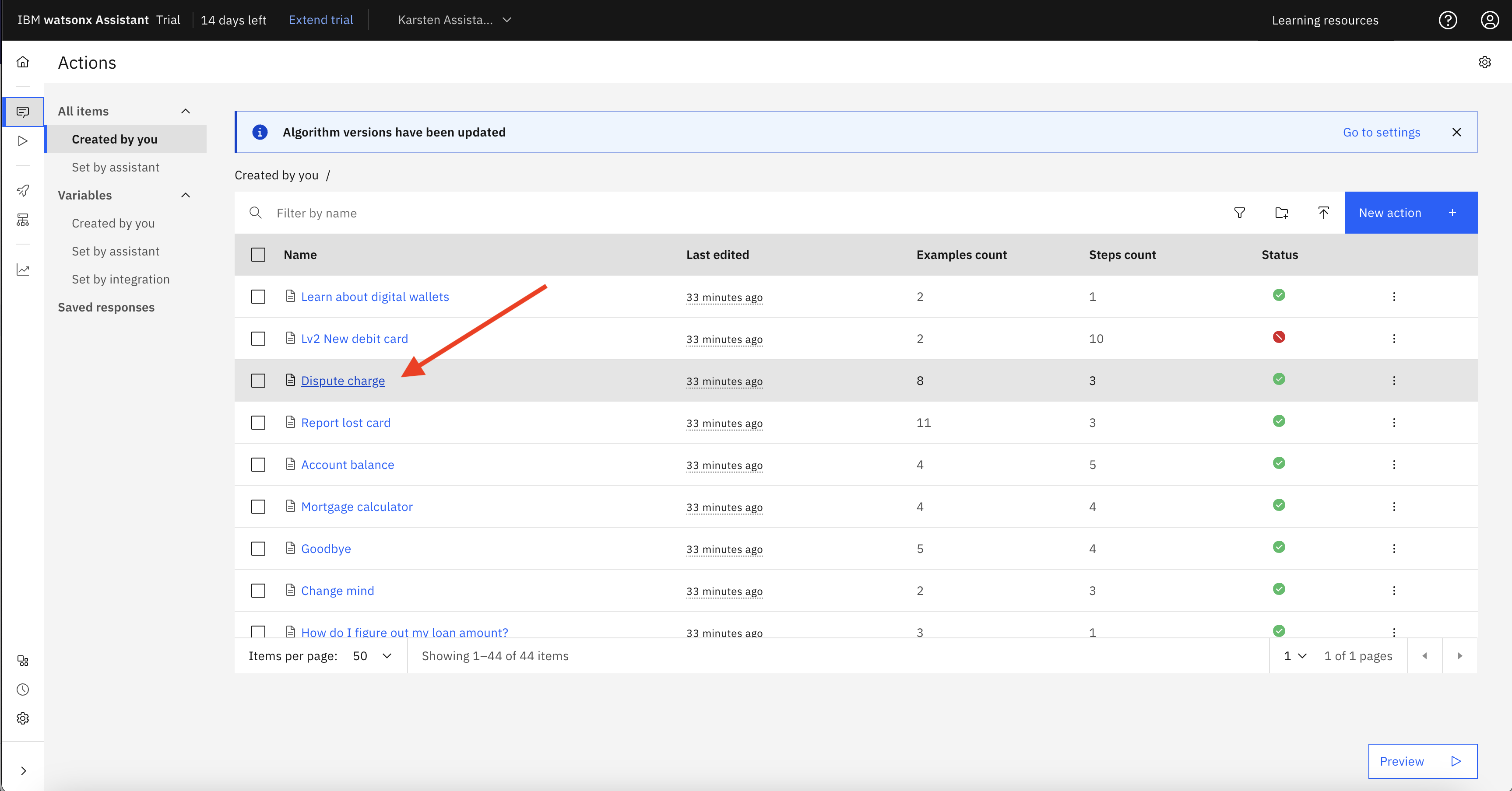Collapse the Variables section chevron
Image resolution: width=1512 pixels, height=791 pixels.
coord(186,196)
